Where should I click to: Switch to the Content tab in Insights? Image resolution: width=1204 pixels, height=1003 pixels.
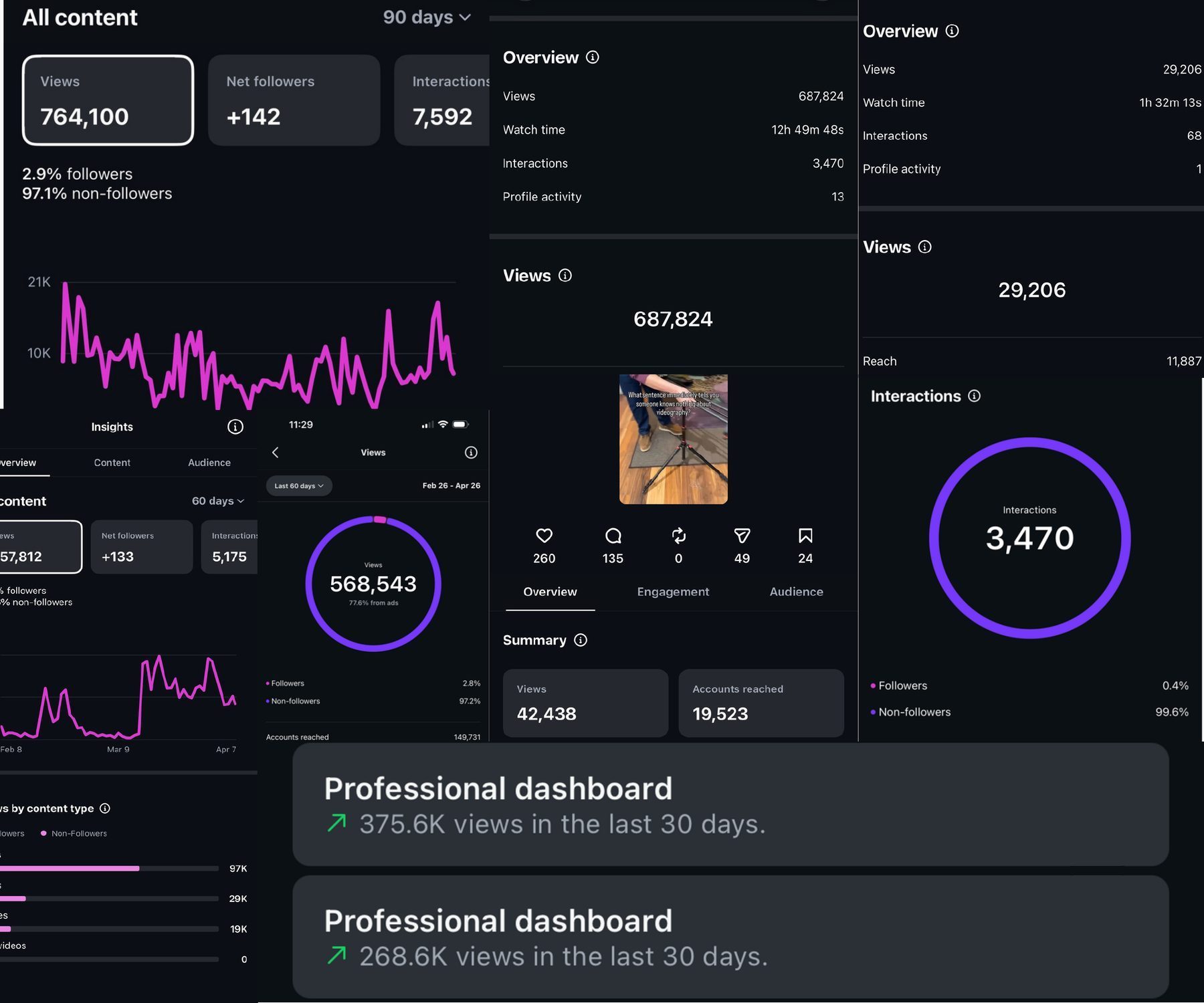[x=112, y=463]
